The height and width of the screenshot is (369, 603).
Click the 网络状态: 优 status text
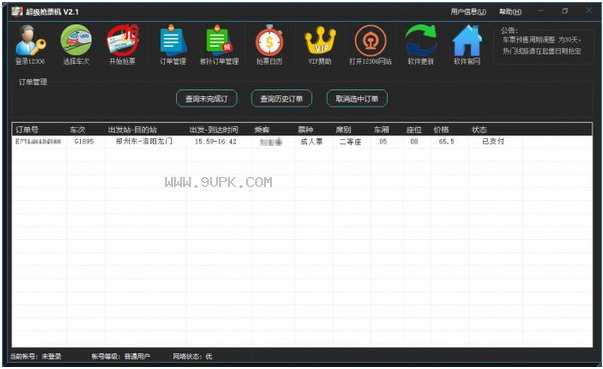[192, 356]
